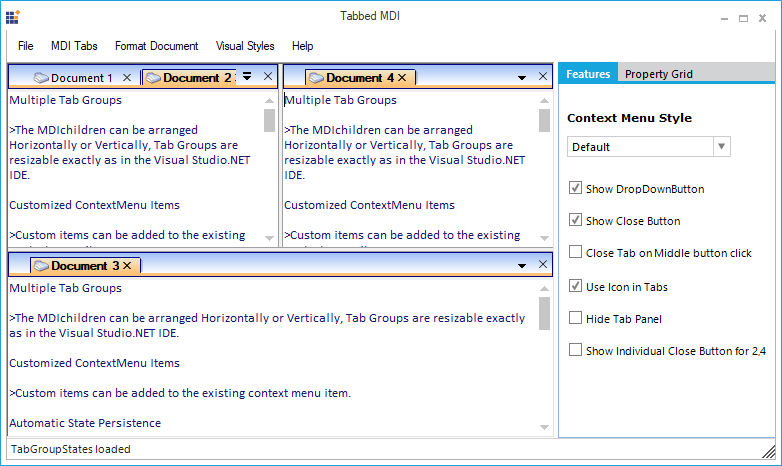Click 'Customized ContextMenu Items' in Document 4 pane

pyautogui.click(x=369, y=205)
